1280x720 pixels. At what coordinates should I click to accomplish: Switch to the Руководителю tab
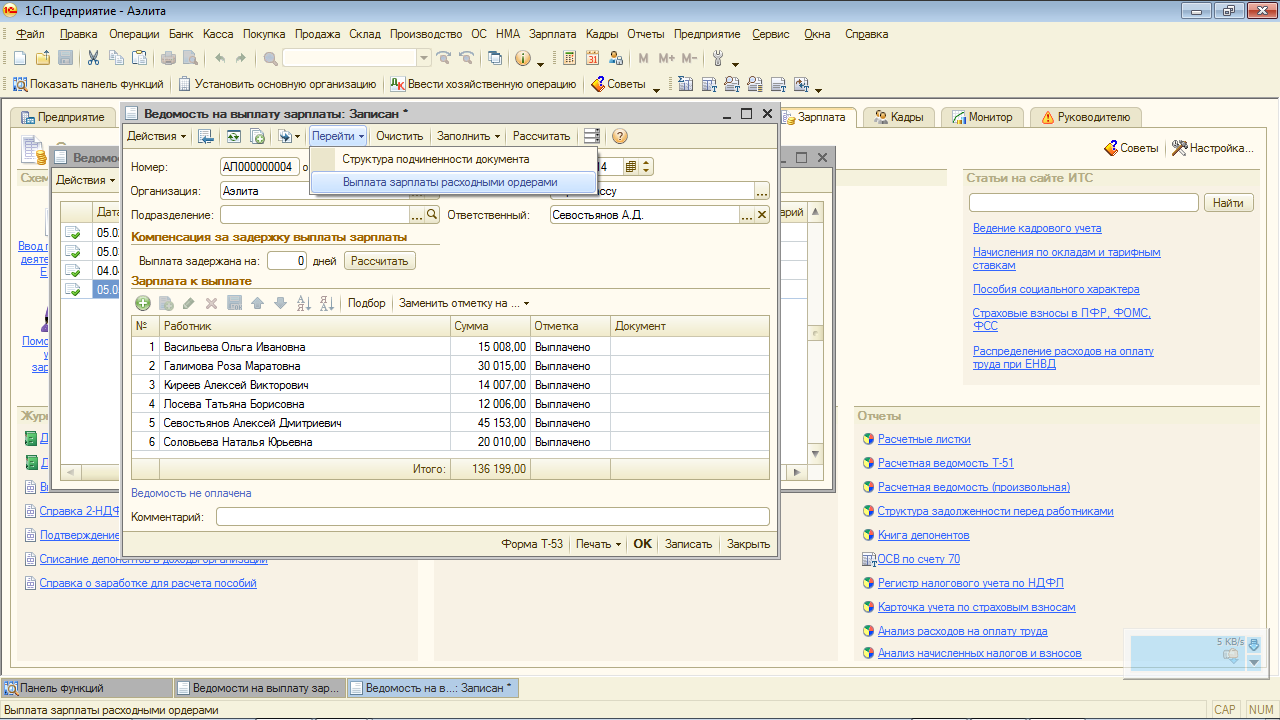[1085, 117]
